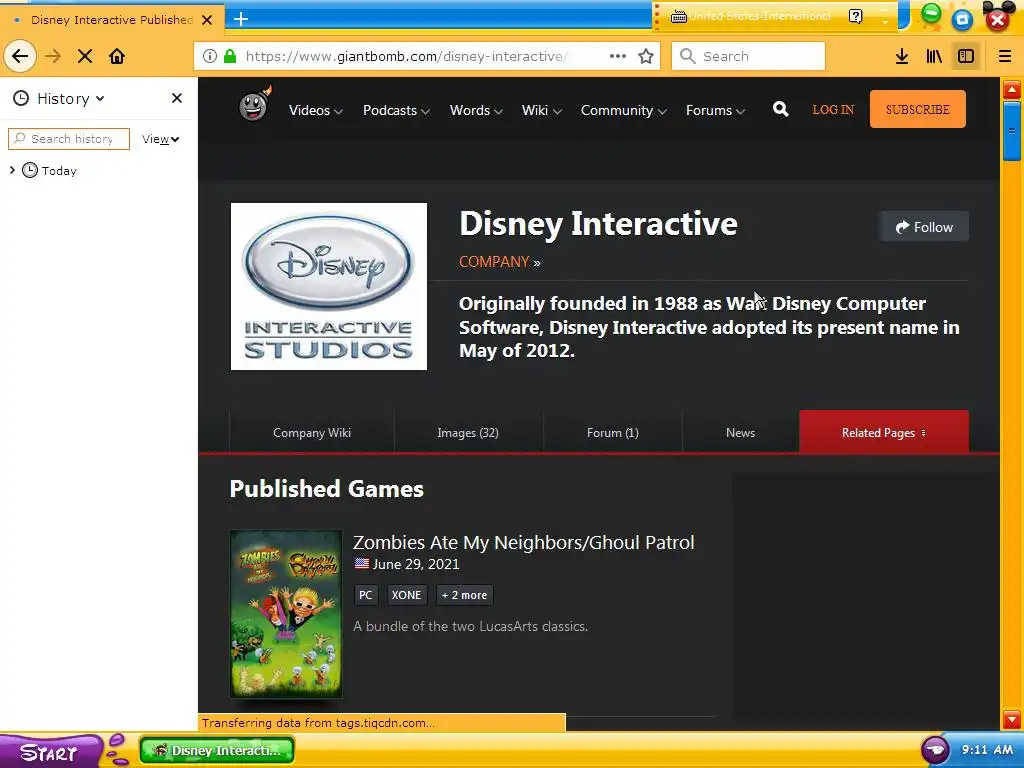Screen dimensions: 1024x768
Task: Show site information icon in address bar
Action: click(x=210, y=56)
